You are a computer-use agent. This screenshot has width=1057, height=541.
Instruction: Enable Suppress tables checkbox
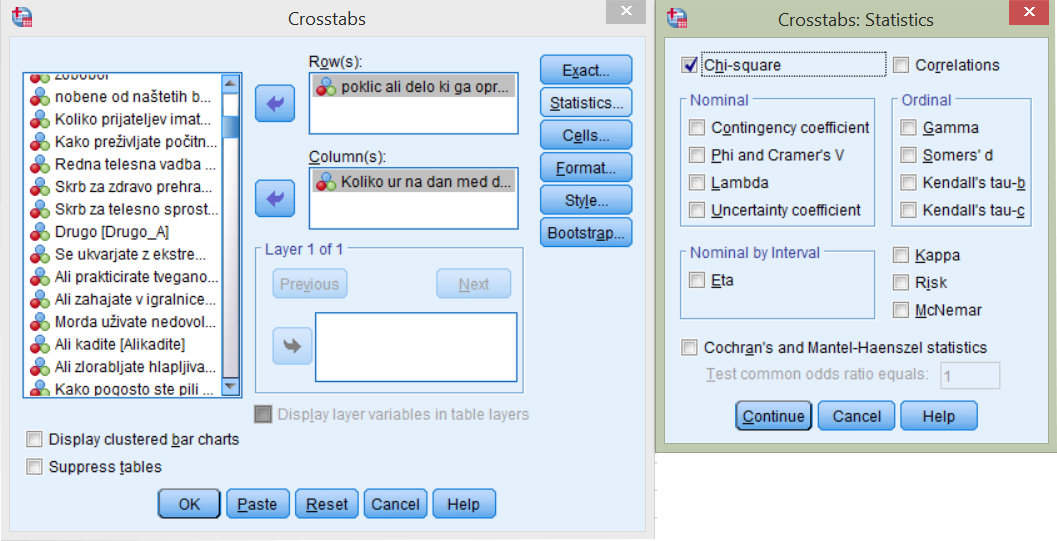pos(34,467)
